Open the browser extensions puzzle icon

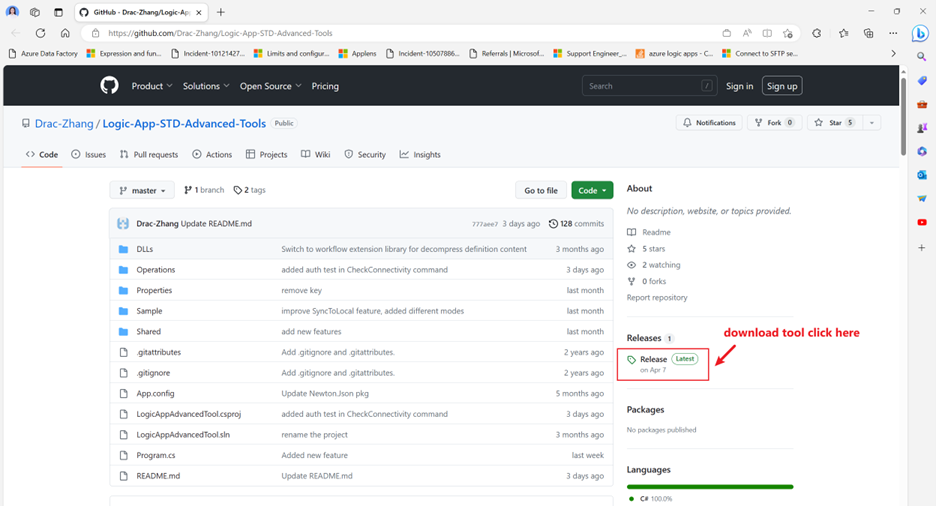tap(817, 33)
